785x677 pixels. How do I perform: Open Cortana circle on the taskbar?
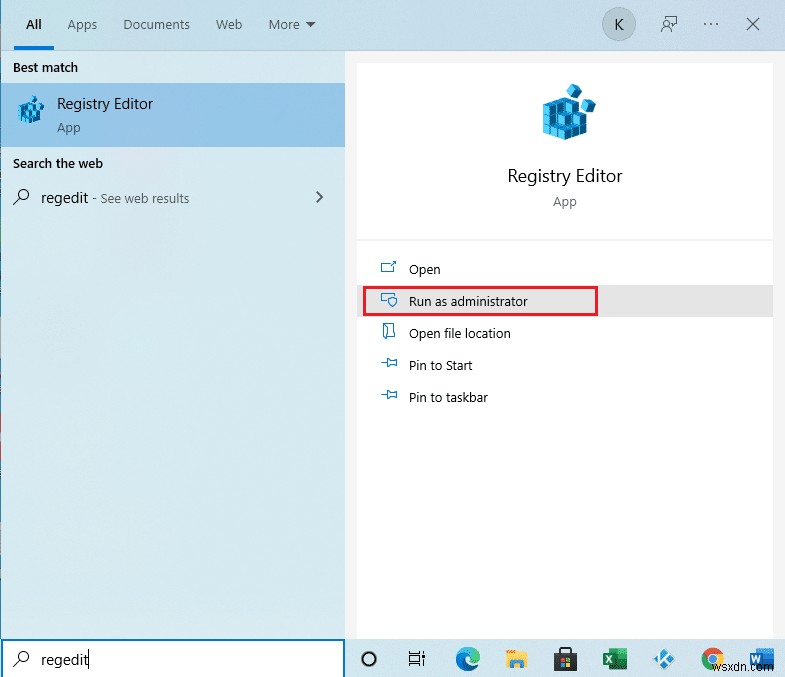click(369, 659)
